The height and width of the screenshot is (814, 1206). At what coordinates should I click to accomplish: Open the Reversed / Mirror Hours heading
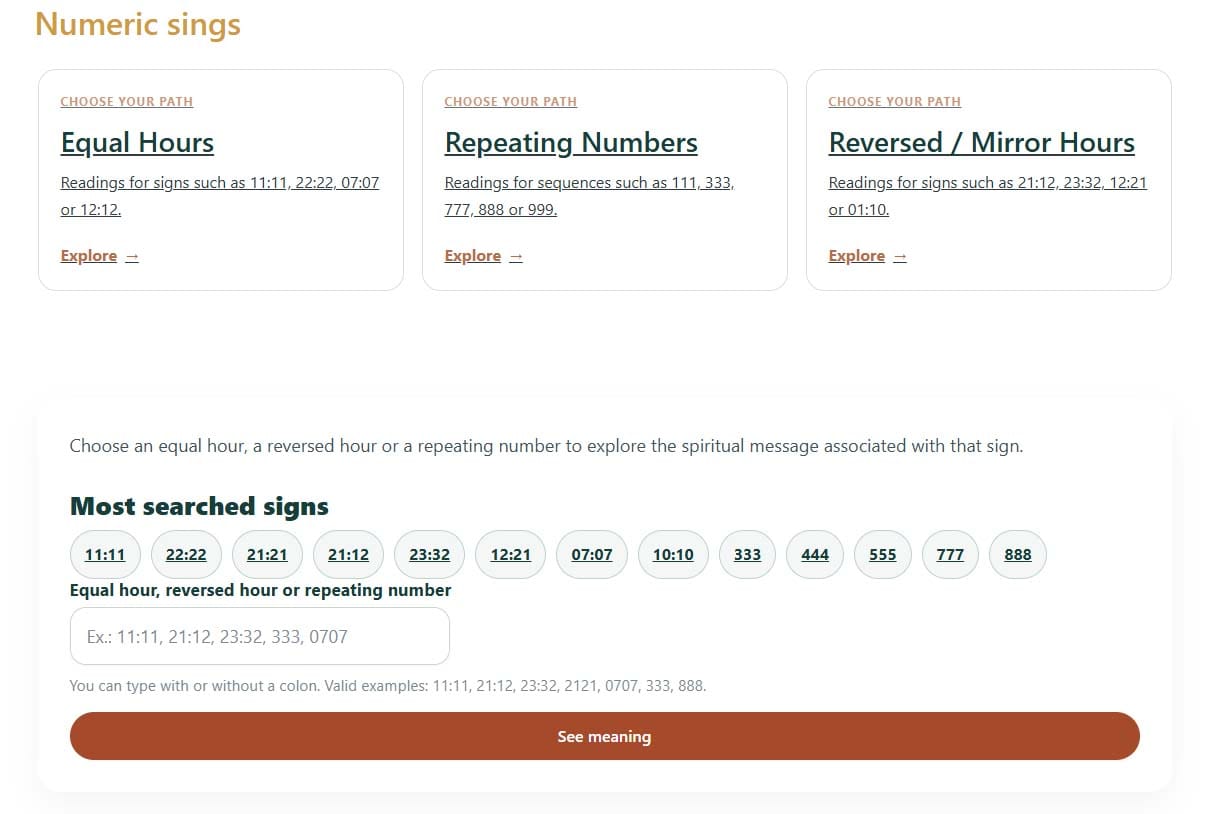pyautogui.click(x=981, y=143)
